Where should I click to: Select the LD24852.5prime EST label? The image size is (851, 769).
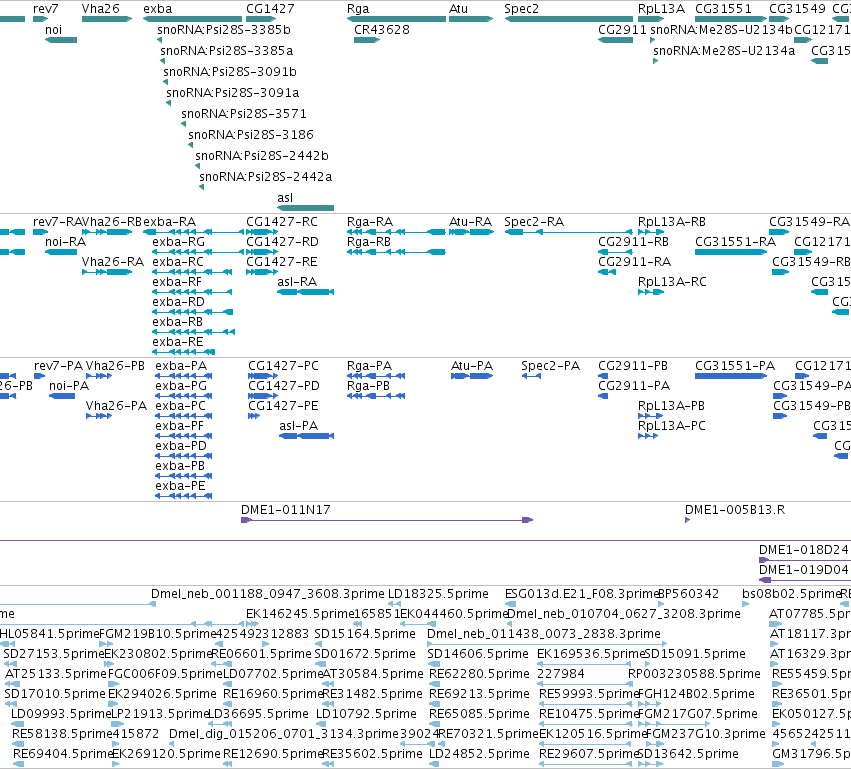[x=479, y=754]
